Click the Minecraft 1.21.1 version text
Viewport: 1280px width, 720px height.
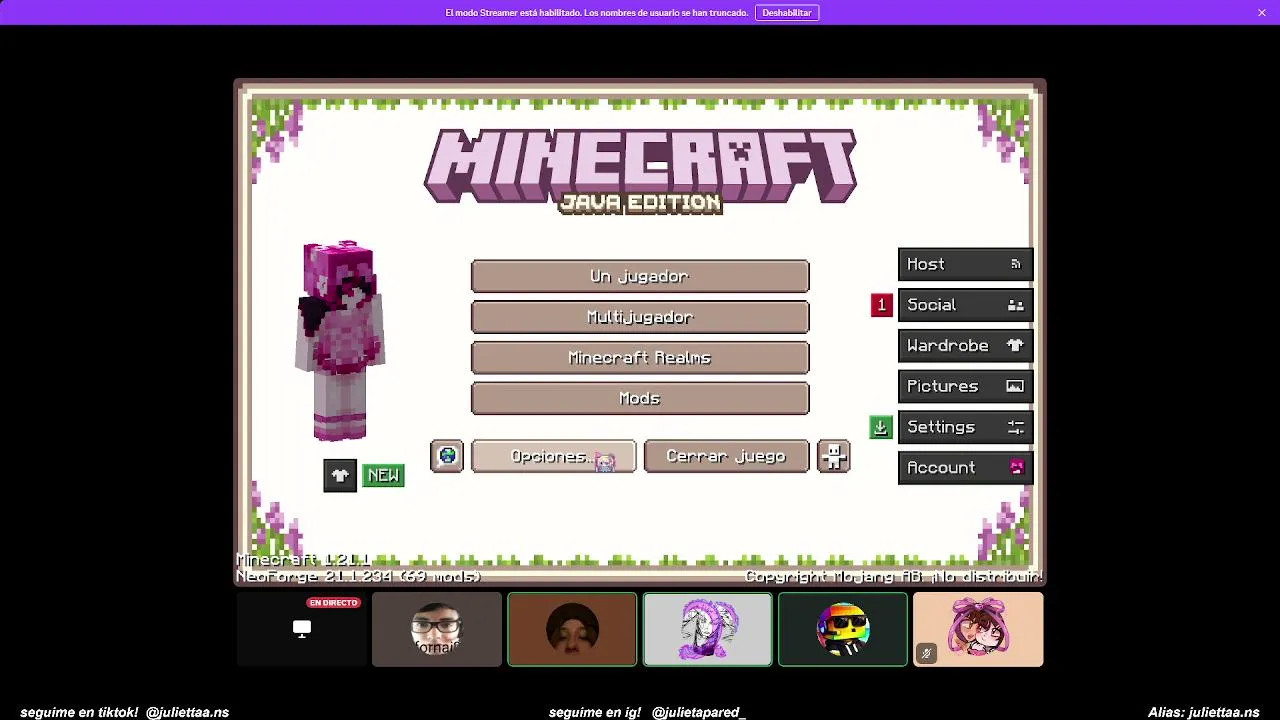303,560
